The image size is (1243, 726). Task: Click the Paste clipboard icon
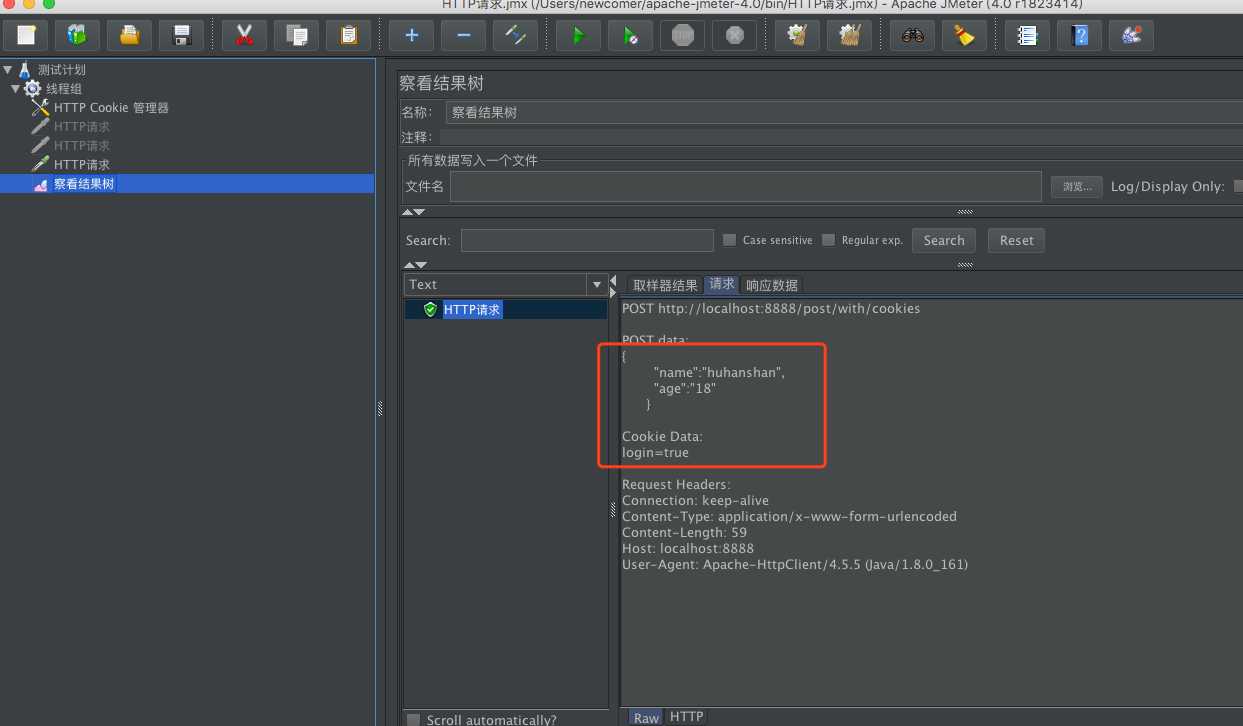(348, 35)
